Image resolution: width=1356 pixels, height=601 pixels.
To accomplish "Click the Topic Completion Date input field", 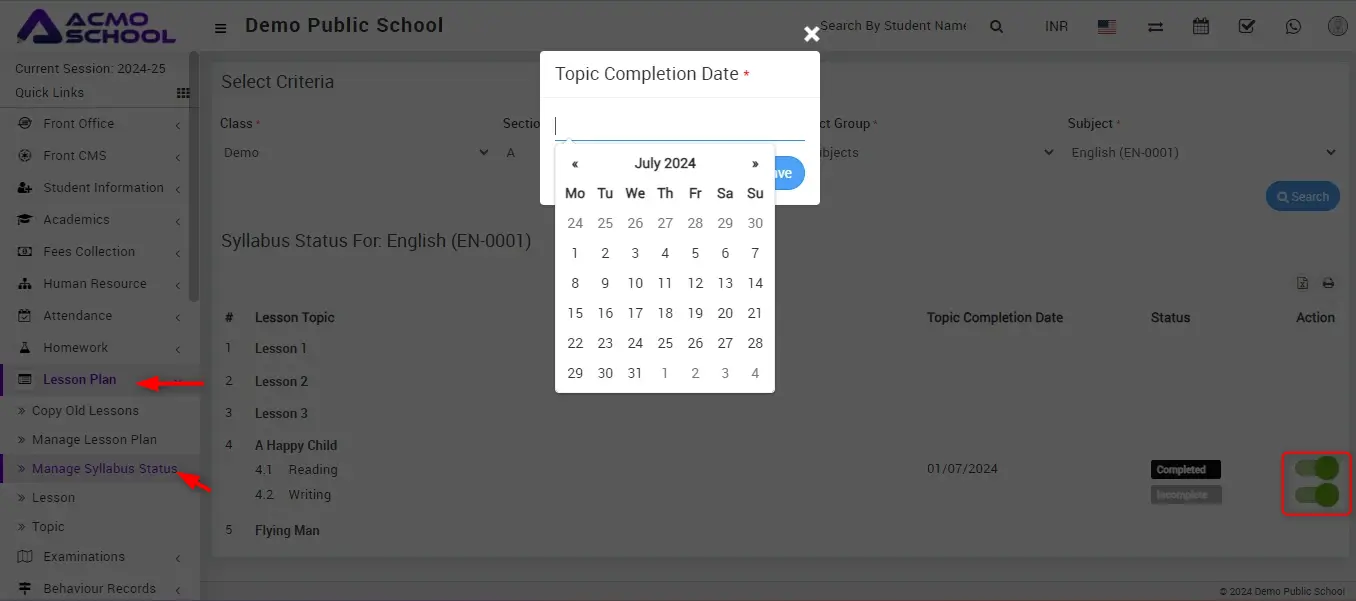I will point(680,126).
